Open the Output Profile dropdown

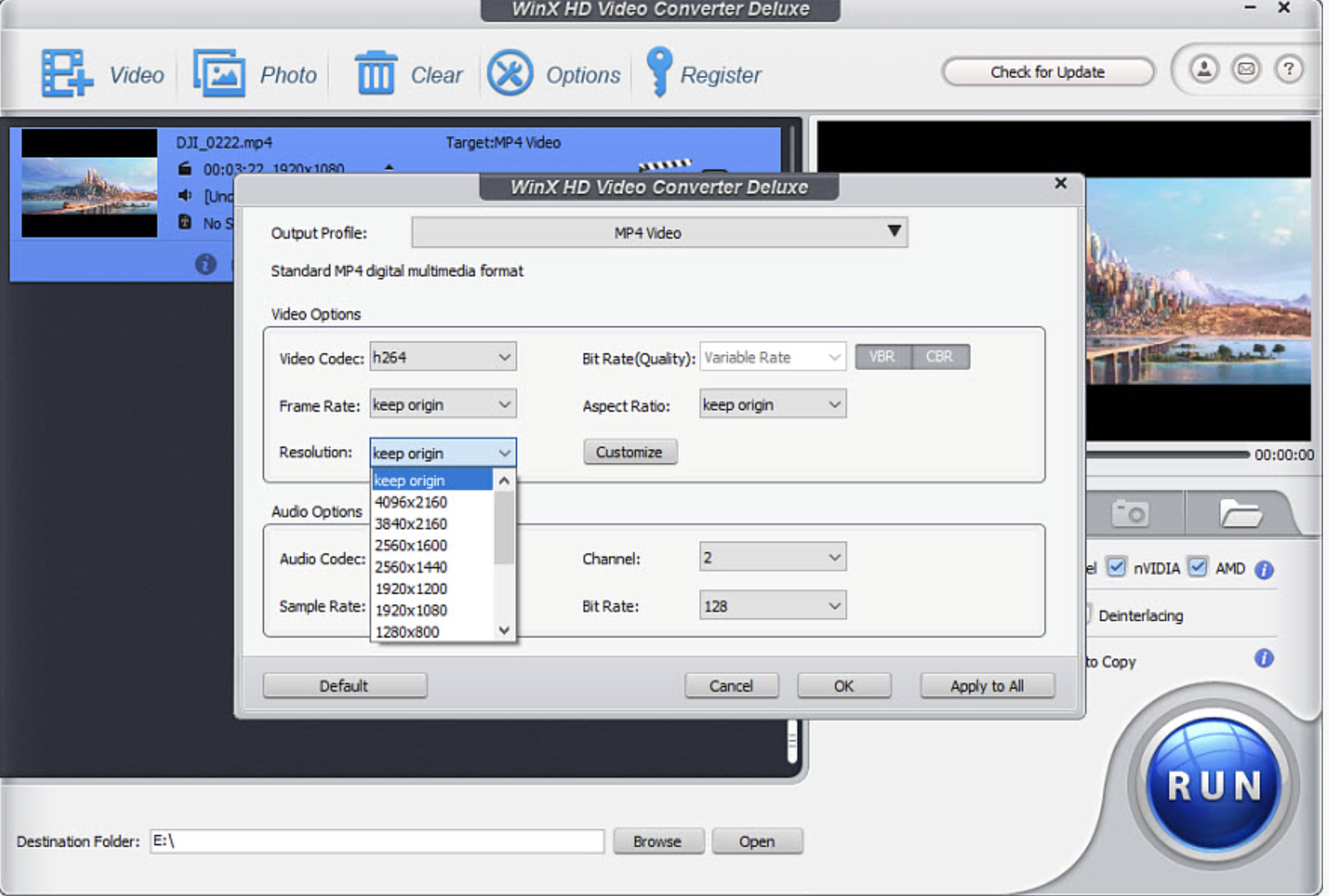(x=659, y=232)
